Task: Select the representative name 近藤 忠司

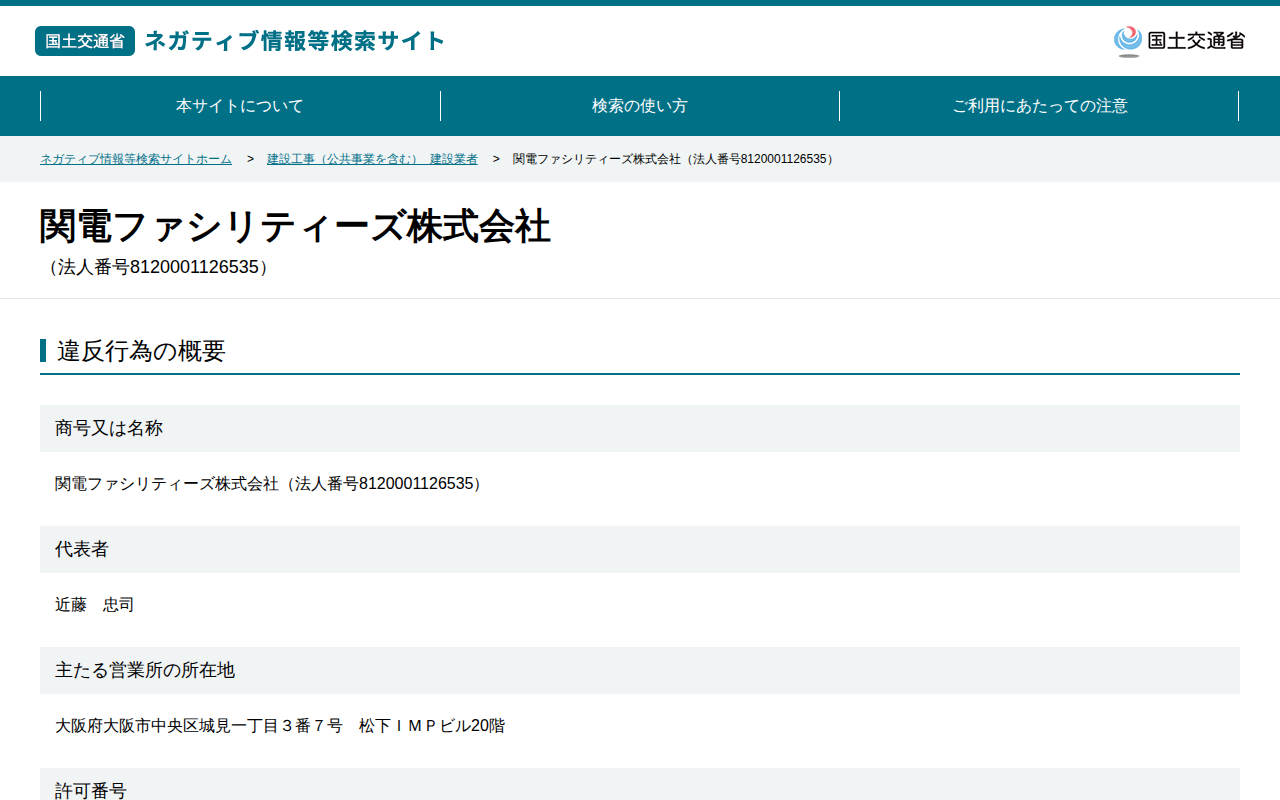Action: point(94,605)
